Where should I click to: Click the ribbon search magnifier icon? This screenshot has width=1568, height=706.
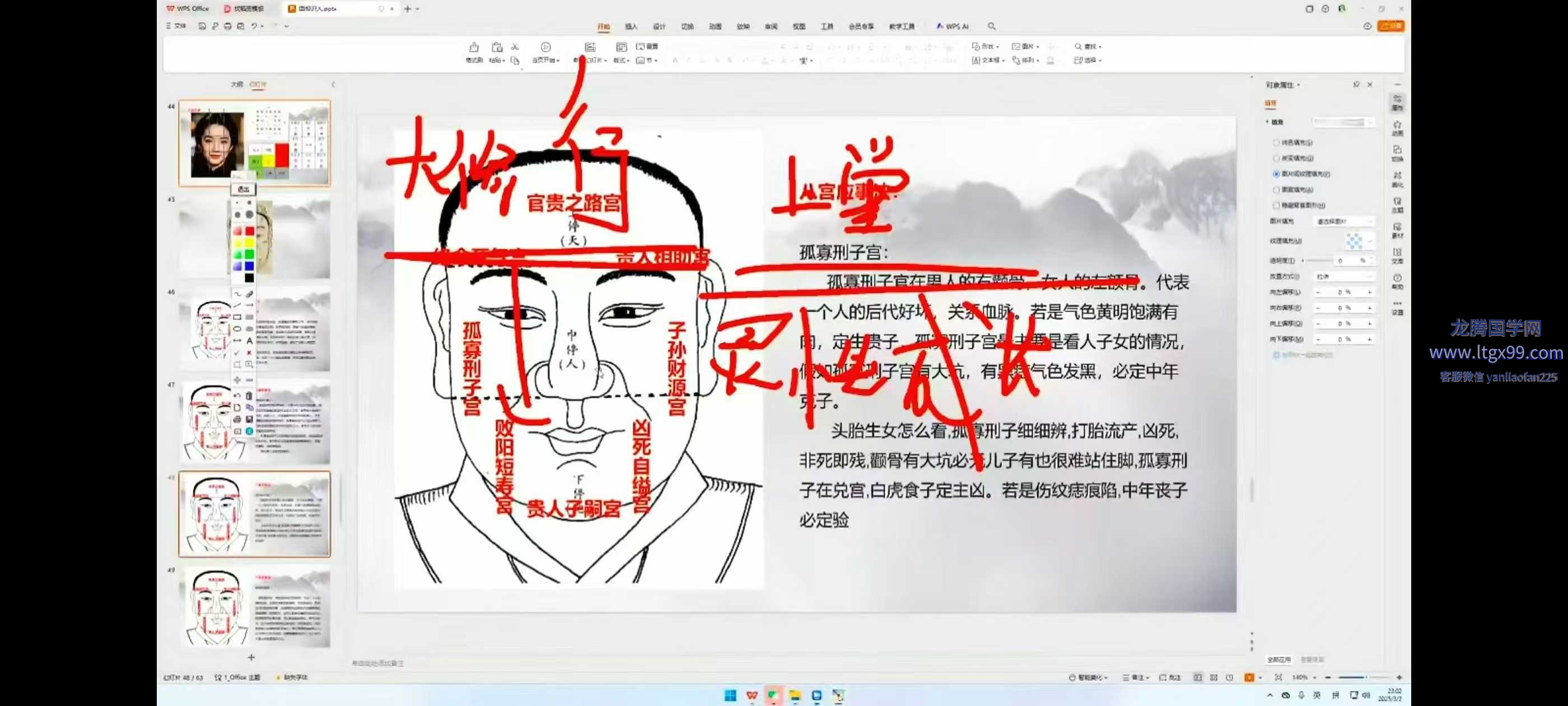tap(992, 26)
